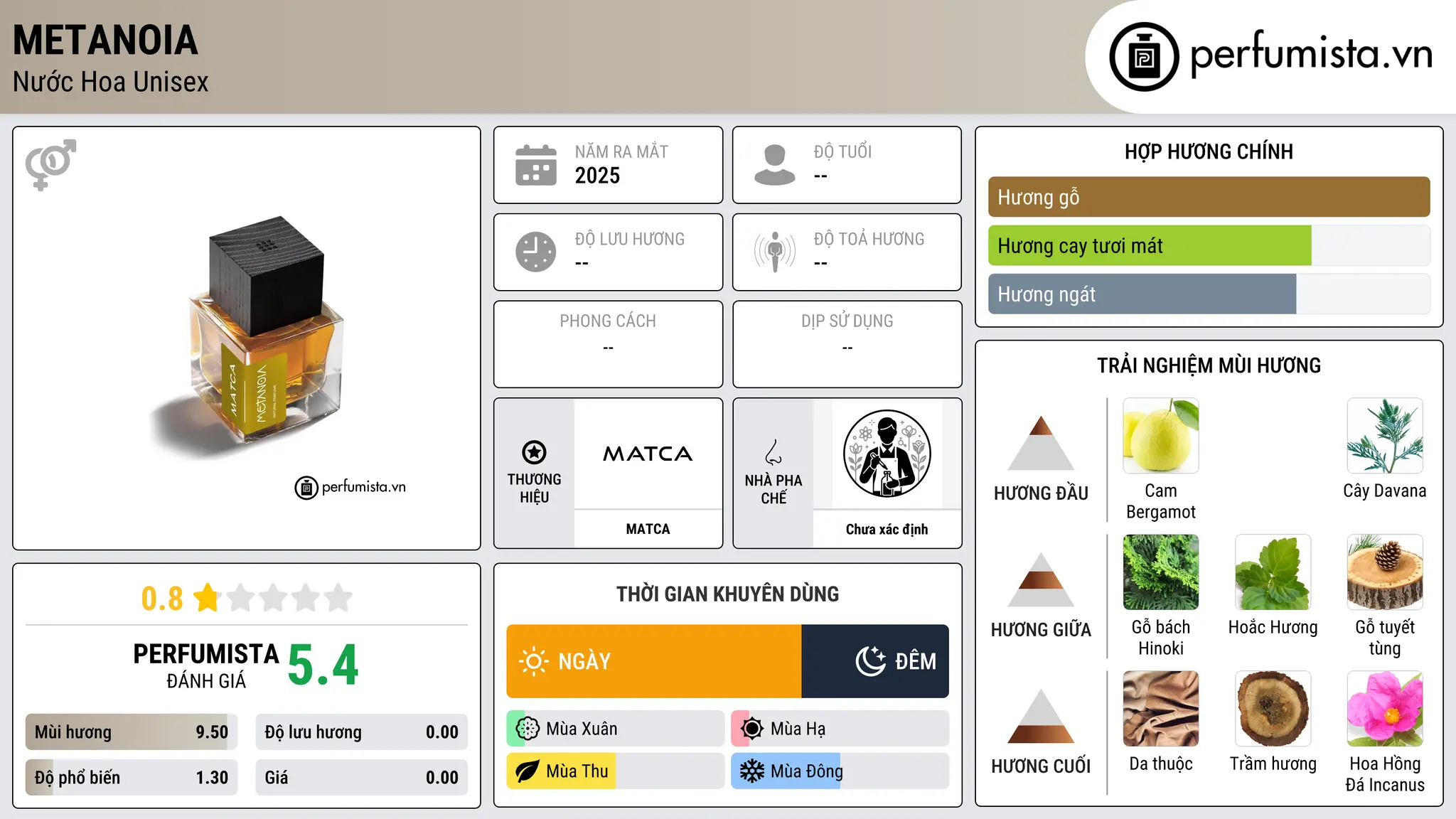Viewport: 1456px width, 819px height.
Task: Click the MATCA brand name label
Action: click(x=648, y=529)
